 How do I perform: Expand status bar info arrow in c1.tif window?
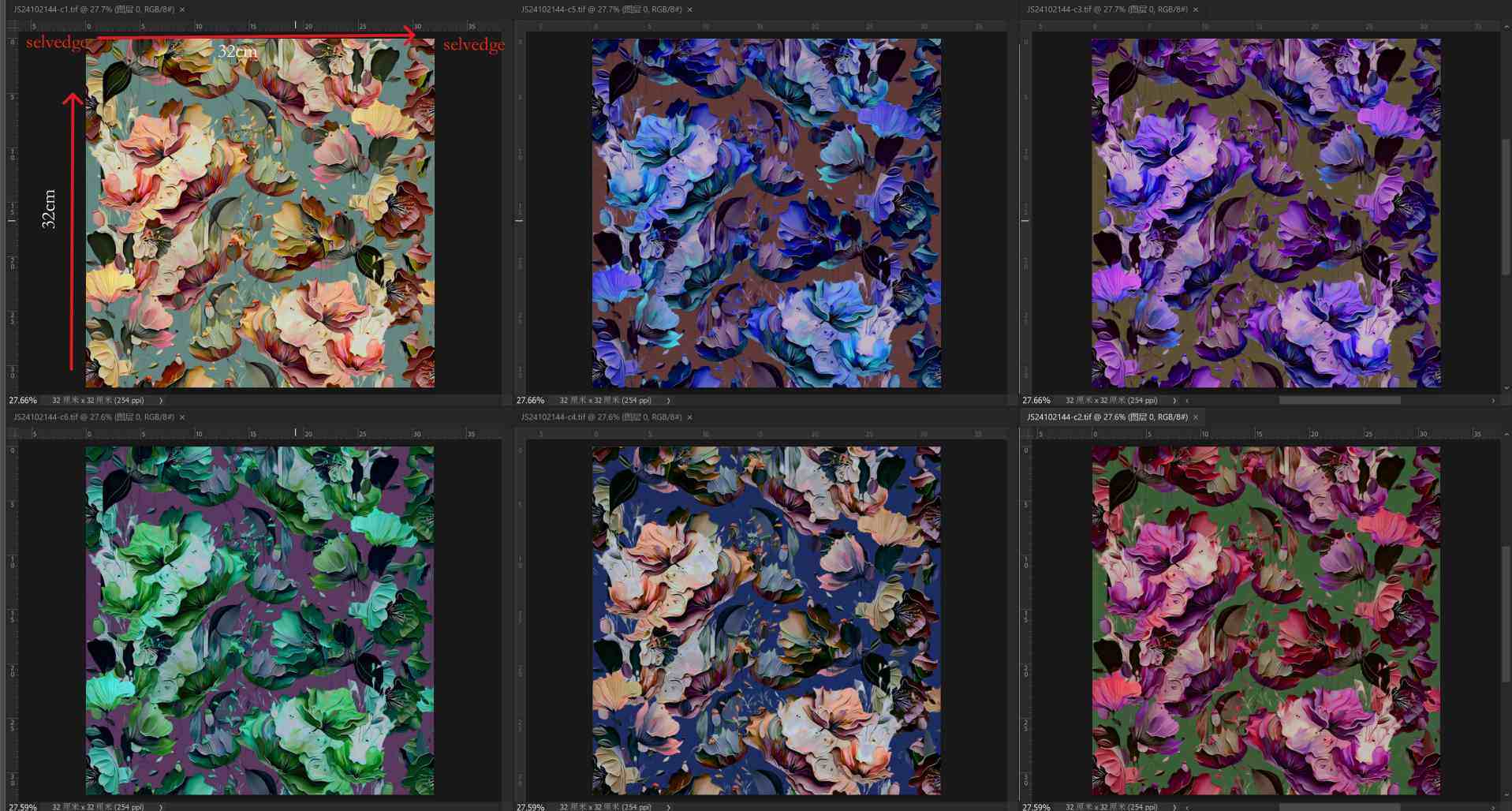161,400
